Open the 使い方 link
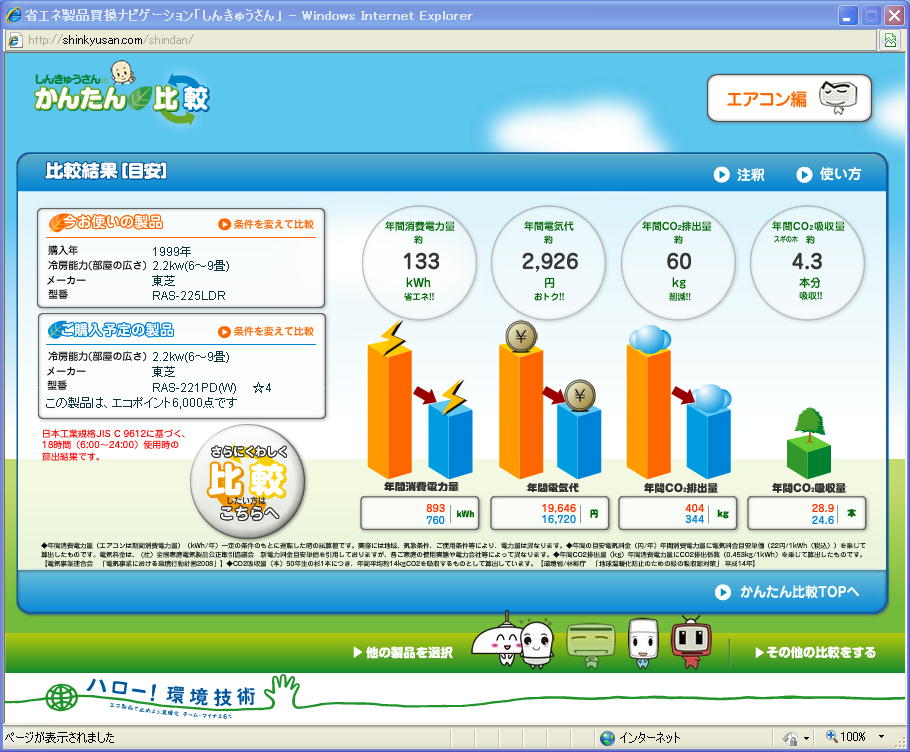Screen dimensions: 910x752 829,174
